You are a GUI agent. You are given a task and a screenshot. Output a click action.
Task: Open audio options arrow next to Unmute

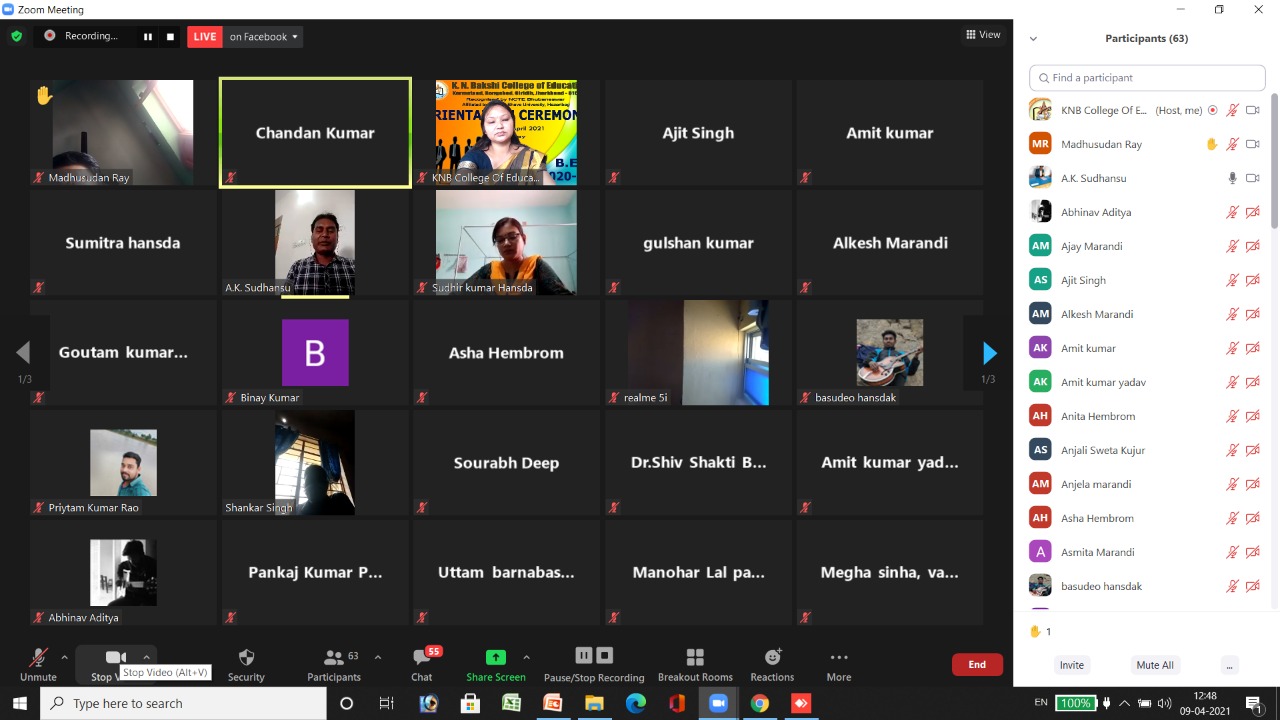click(x=65, y=657)
